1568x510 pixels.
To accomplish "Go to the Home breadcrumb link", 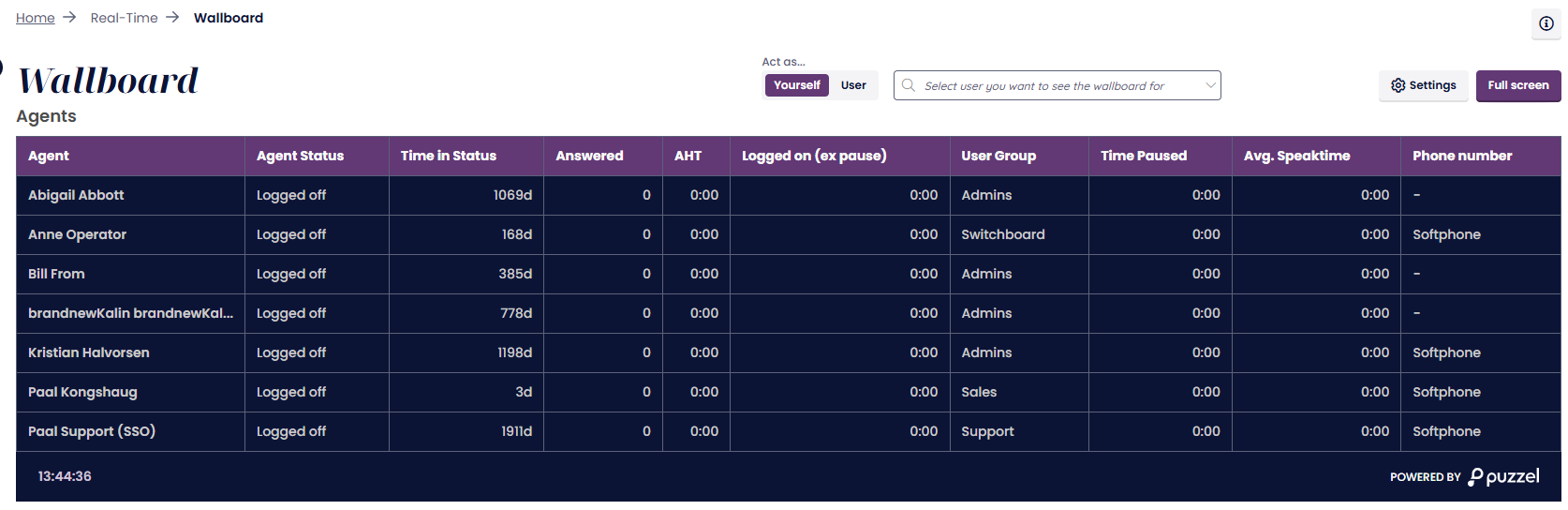I will 36,18.
